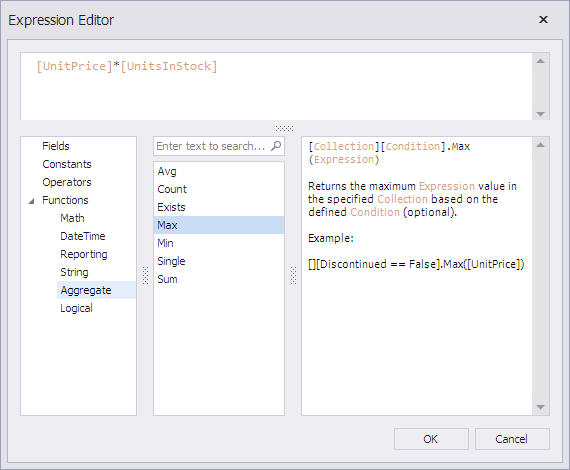Select the Operators category

pyautogui.click(x=67, y=182)
